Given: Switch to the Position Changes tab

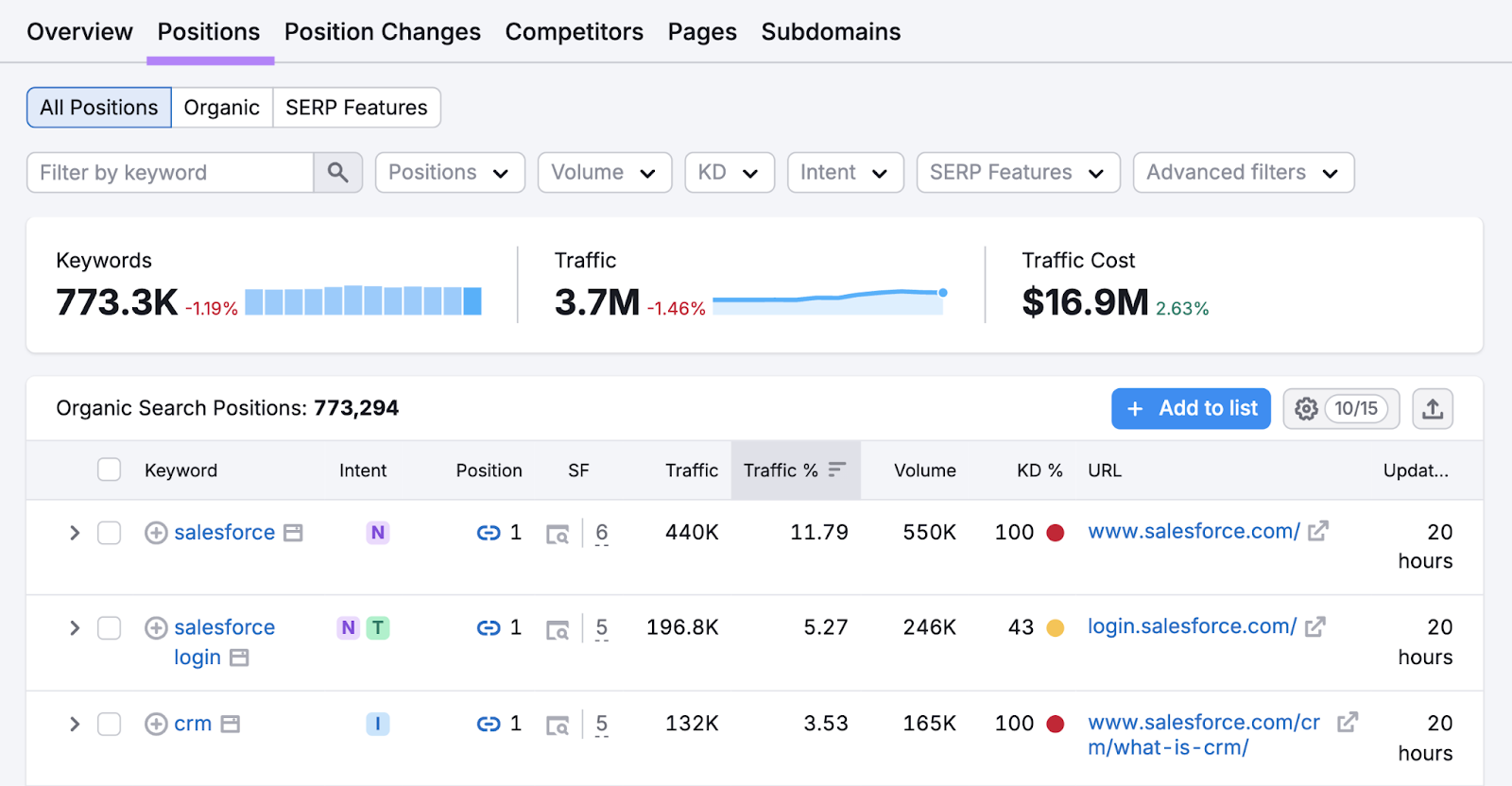Looking at the screenshot, I should click(382, 32).
